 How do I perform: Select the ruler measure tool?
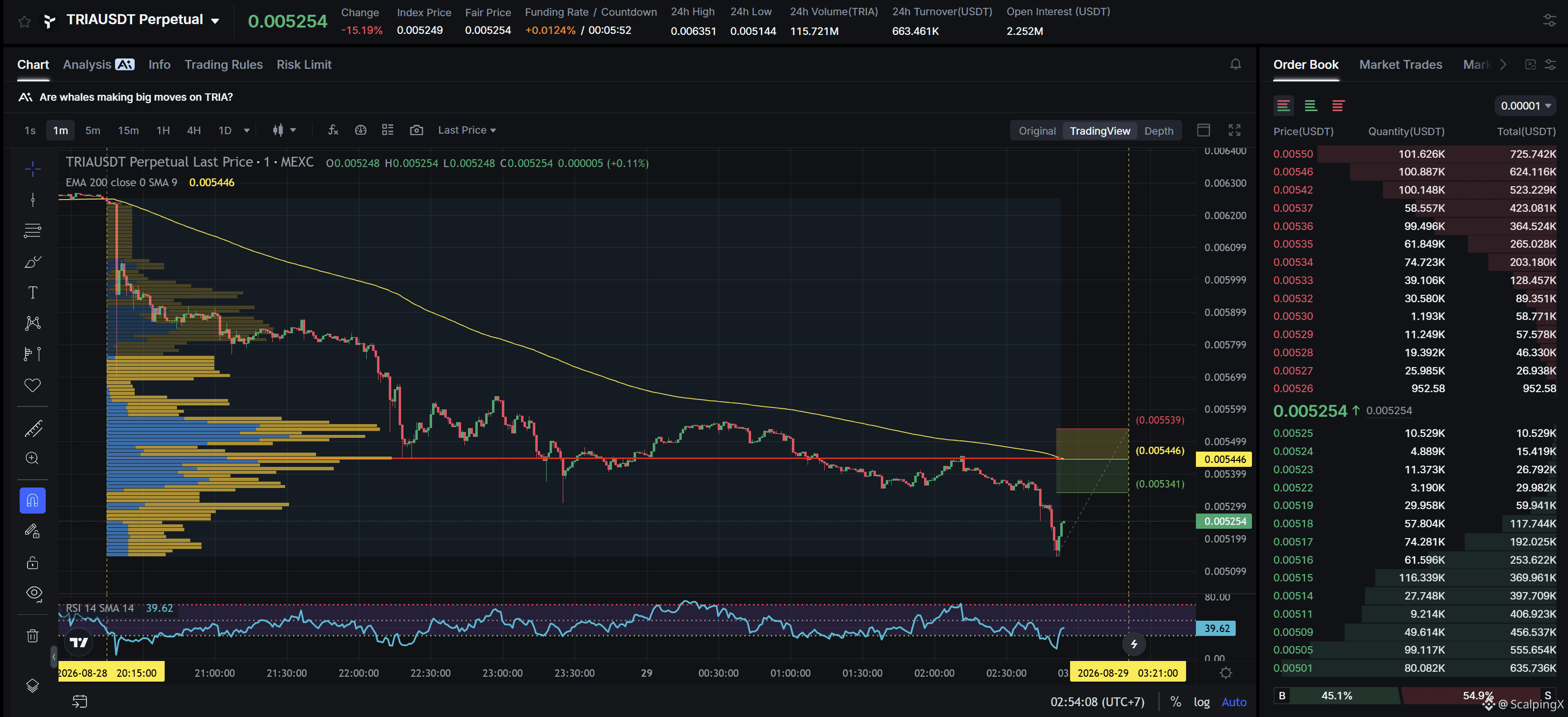pos(33,429)
